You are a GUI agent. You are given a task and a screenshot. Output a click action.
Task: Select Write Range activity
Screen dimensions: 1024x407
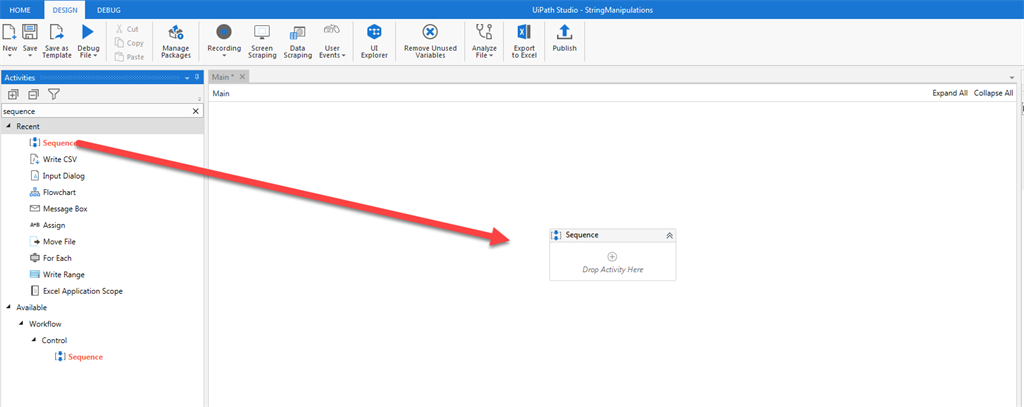click(x=57, y=274)
